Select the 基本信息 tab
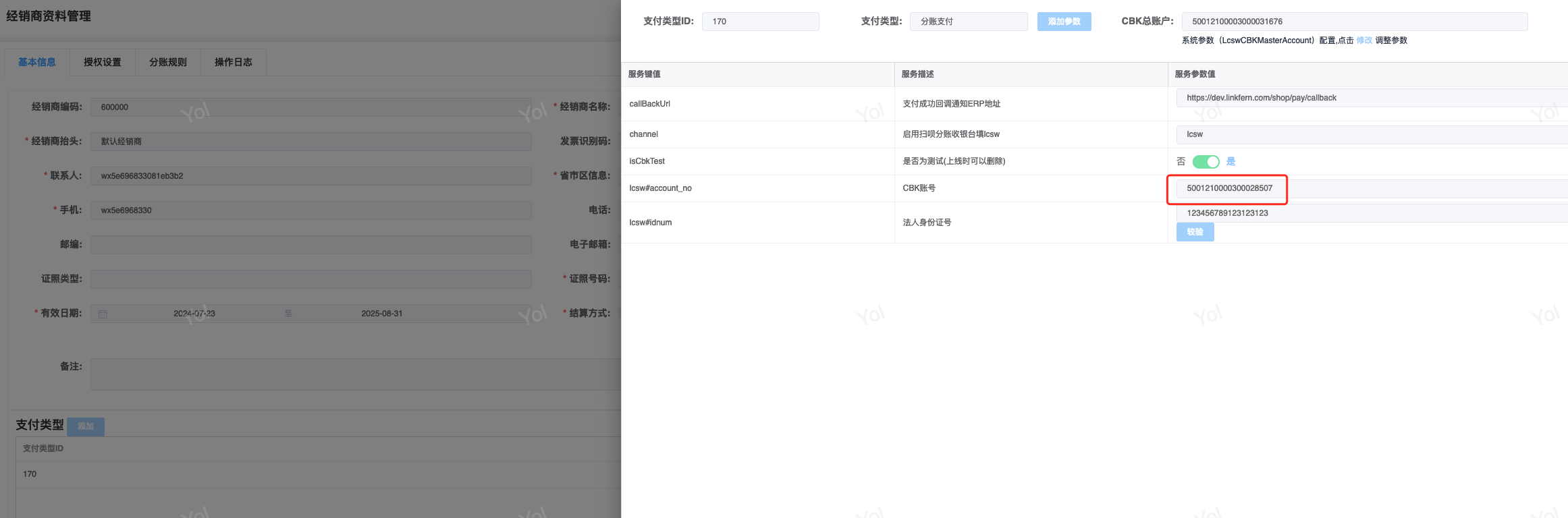Screen dimensions: 1568x518 pyautogui.click(x=37, y=62)
